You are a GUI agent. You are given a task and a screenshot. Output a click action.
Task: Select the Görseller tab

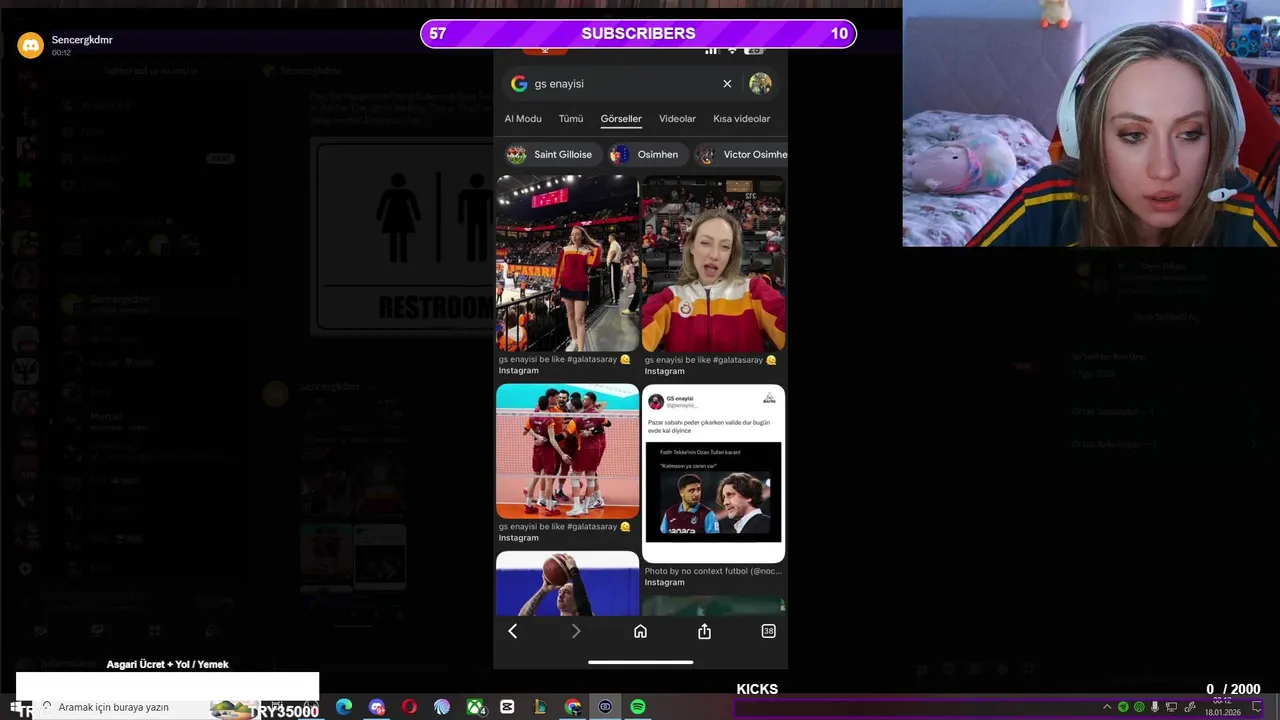621,119
